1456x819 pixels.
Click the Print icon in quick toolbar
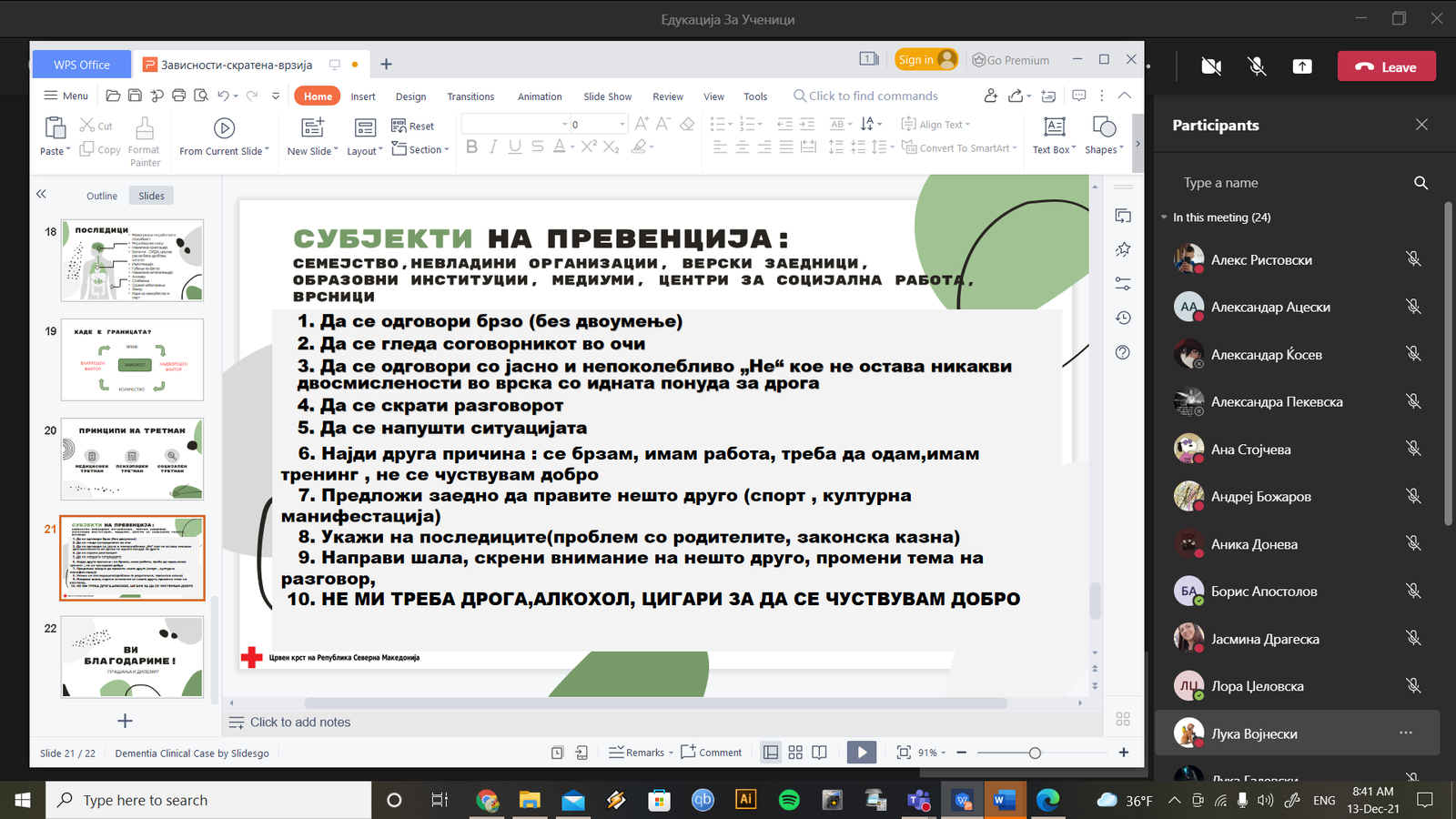(x=178, y=96)
